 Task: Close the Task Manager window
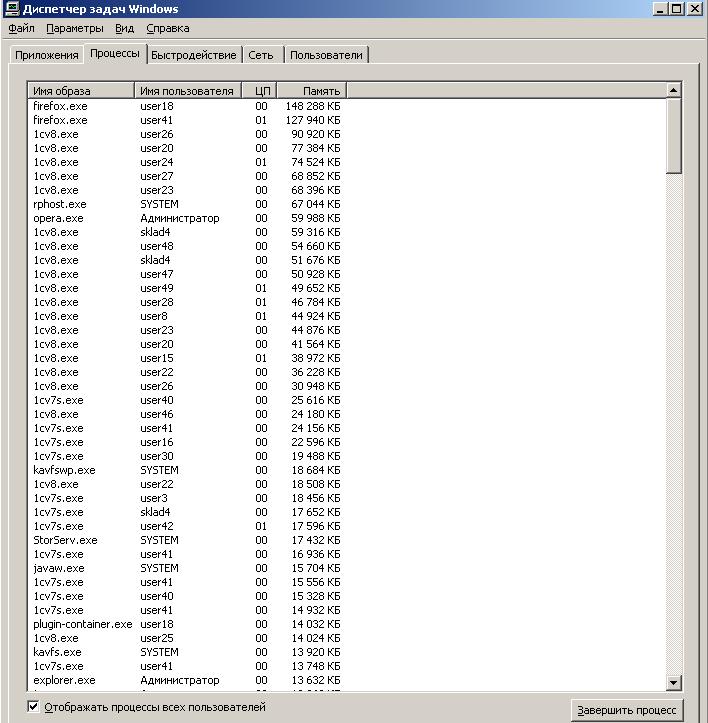pyautogui.click(x=695, y=9)
